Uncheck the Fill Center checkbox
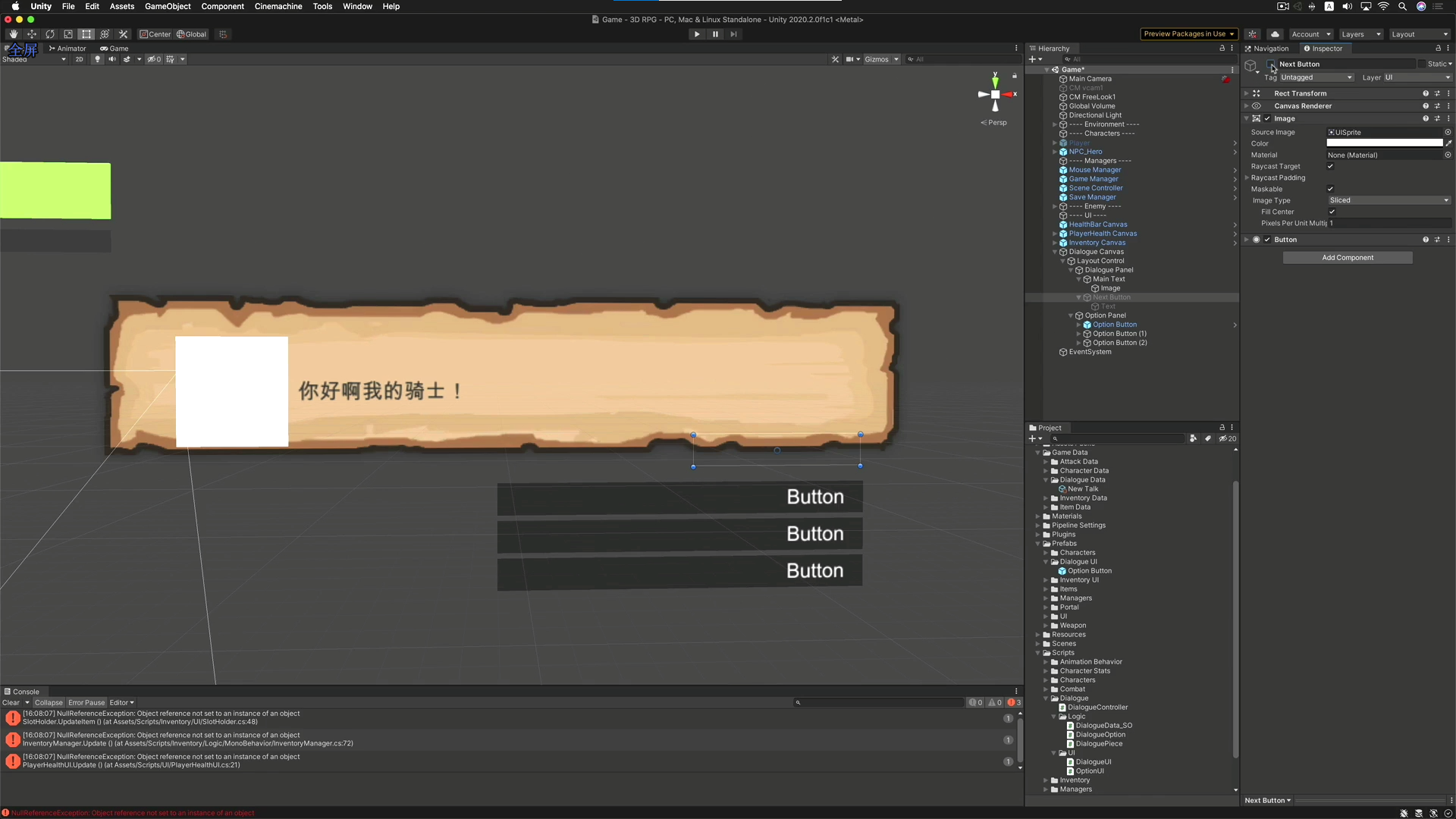The image size is (1456, 819). [1332, 212]
